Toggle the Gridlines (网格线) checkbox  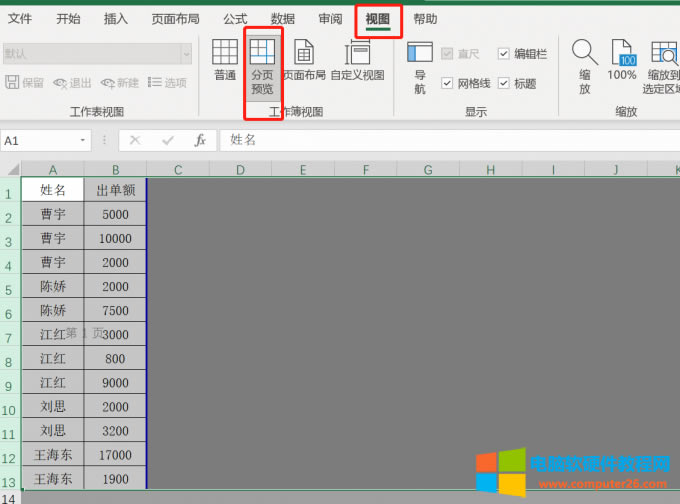[x=447, y=84]
